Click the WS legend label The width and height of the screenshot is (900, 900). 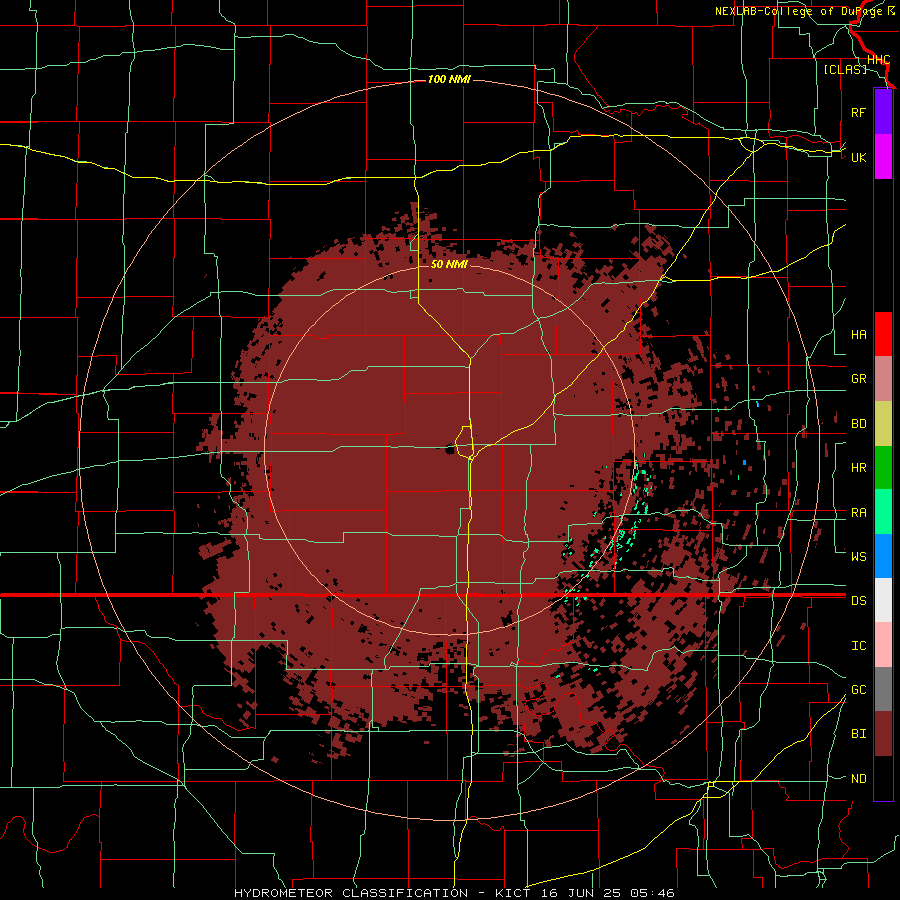pos(858,557)
